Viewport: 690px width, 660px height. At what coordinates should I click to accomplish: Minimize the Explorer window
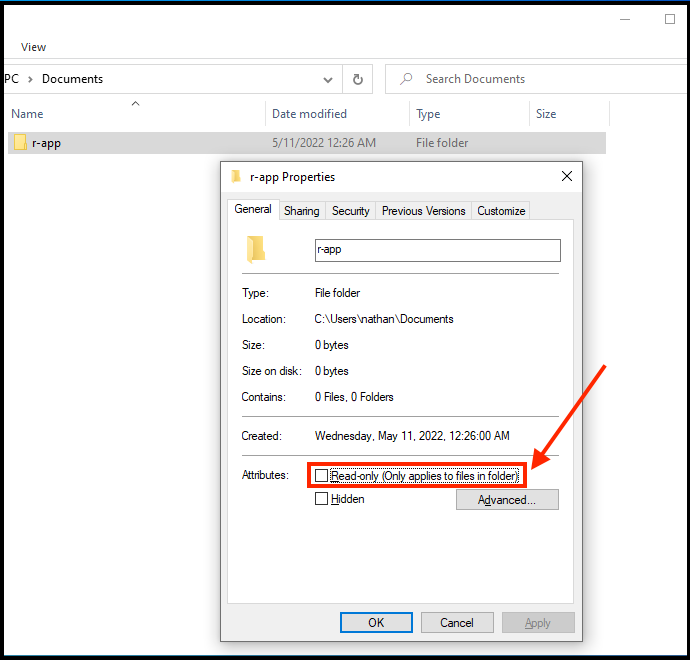pyautogui.click(x=625, y=19)
